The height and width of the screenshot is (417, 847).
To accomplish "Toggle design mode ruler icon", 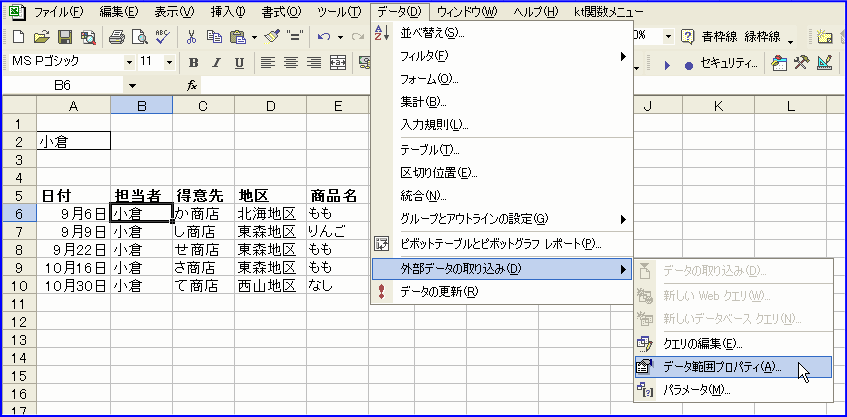I will pos(824,63).
